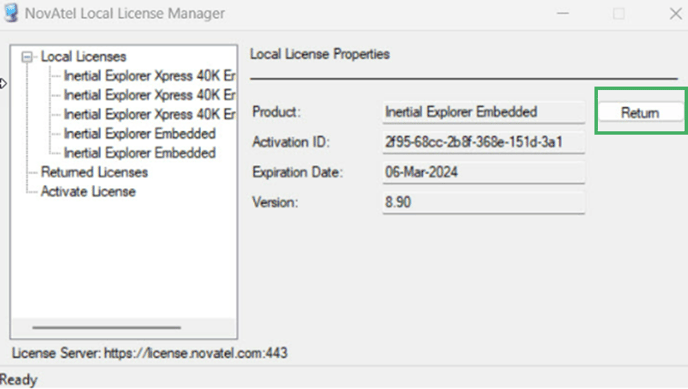The image size is (688, 389).
Task: Select second Inertial Explorer Embedded license
Action: [140, 153]
